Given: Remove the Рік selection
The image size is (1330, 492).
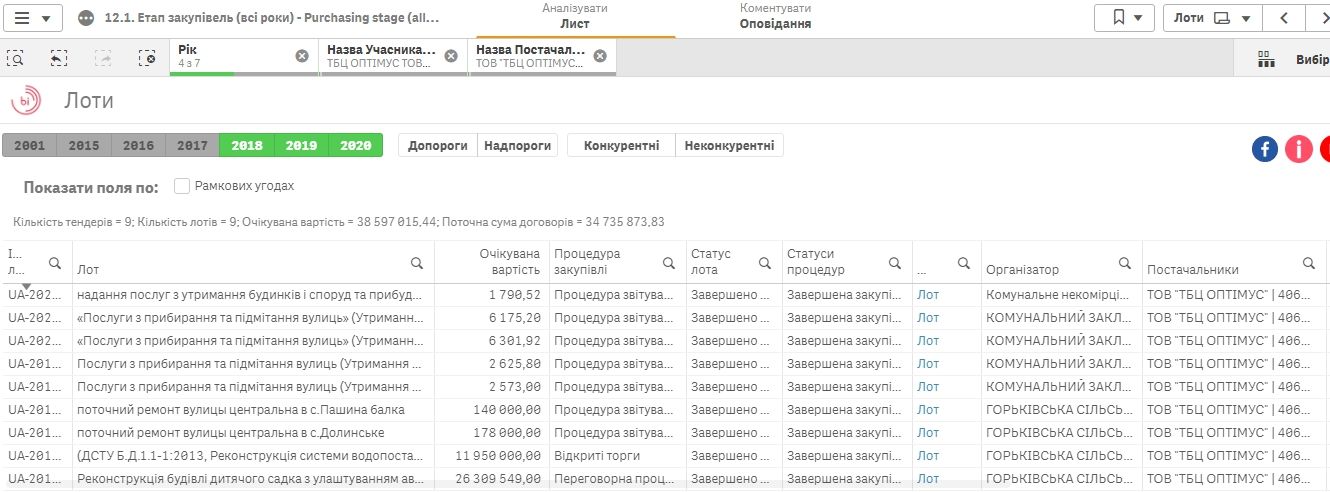Looking at the screenshot, I should click(302, 56).
